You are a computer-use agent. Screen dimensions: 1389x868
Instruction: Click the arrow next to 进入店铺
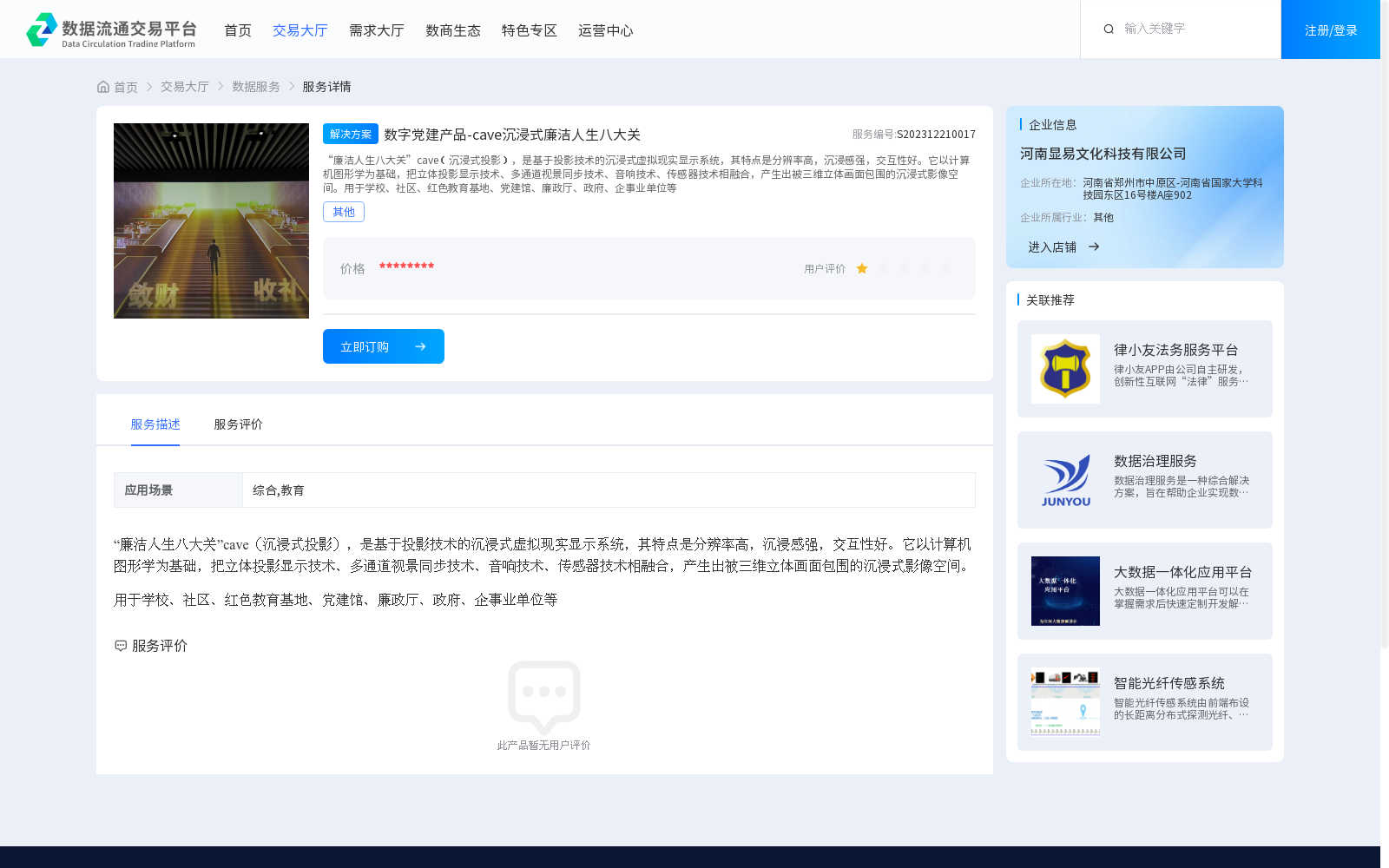[x=1094, y=247]
